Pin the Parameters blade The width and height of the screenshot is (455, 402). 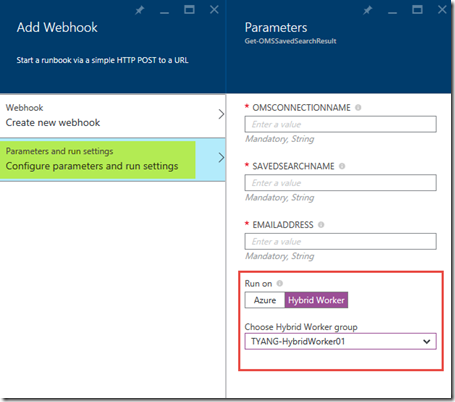click(x=367, y=10)
